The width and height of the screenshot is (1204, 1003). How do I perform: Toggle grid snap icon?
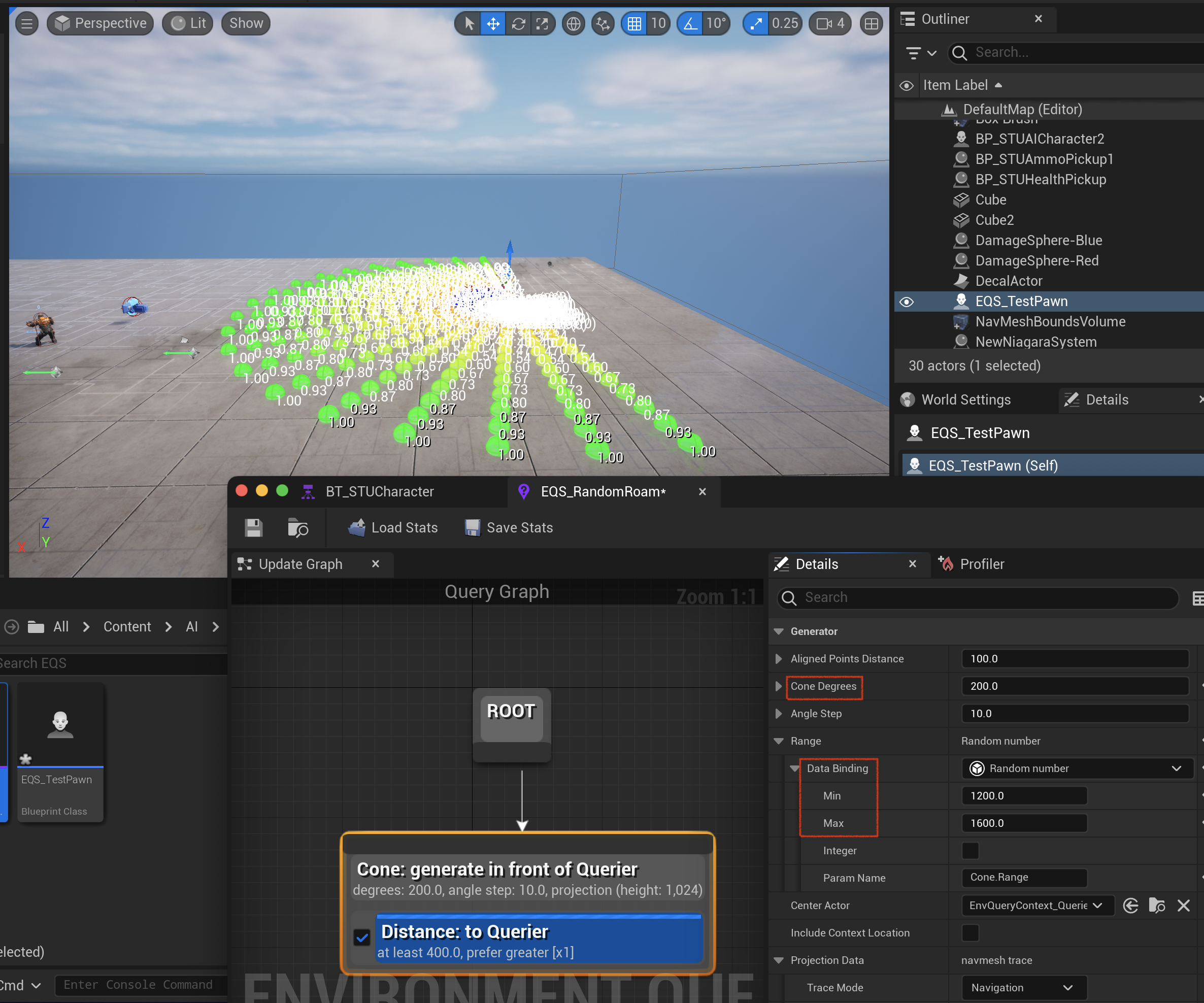(634, 23)
